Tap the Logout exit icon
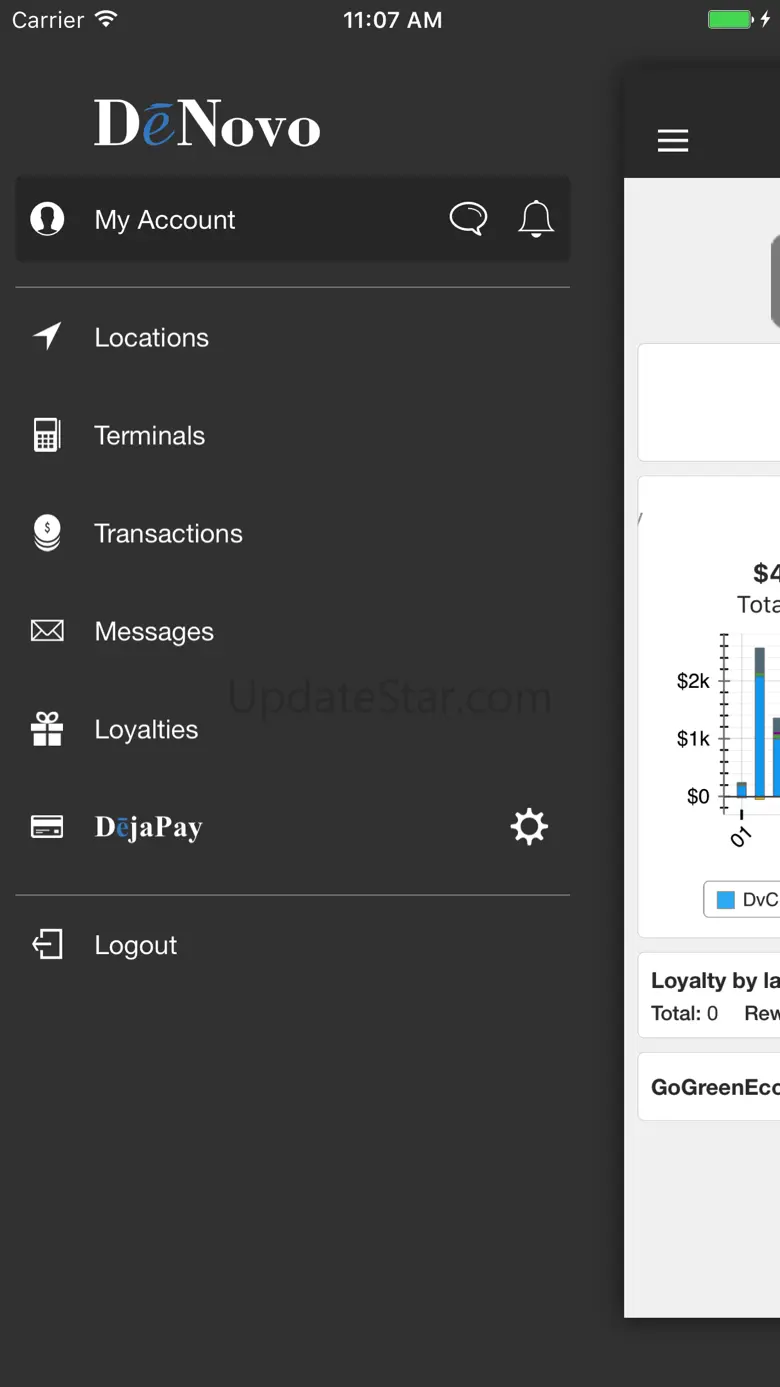This screenshot has height=1387, width=780. (x=47, y=945)
